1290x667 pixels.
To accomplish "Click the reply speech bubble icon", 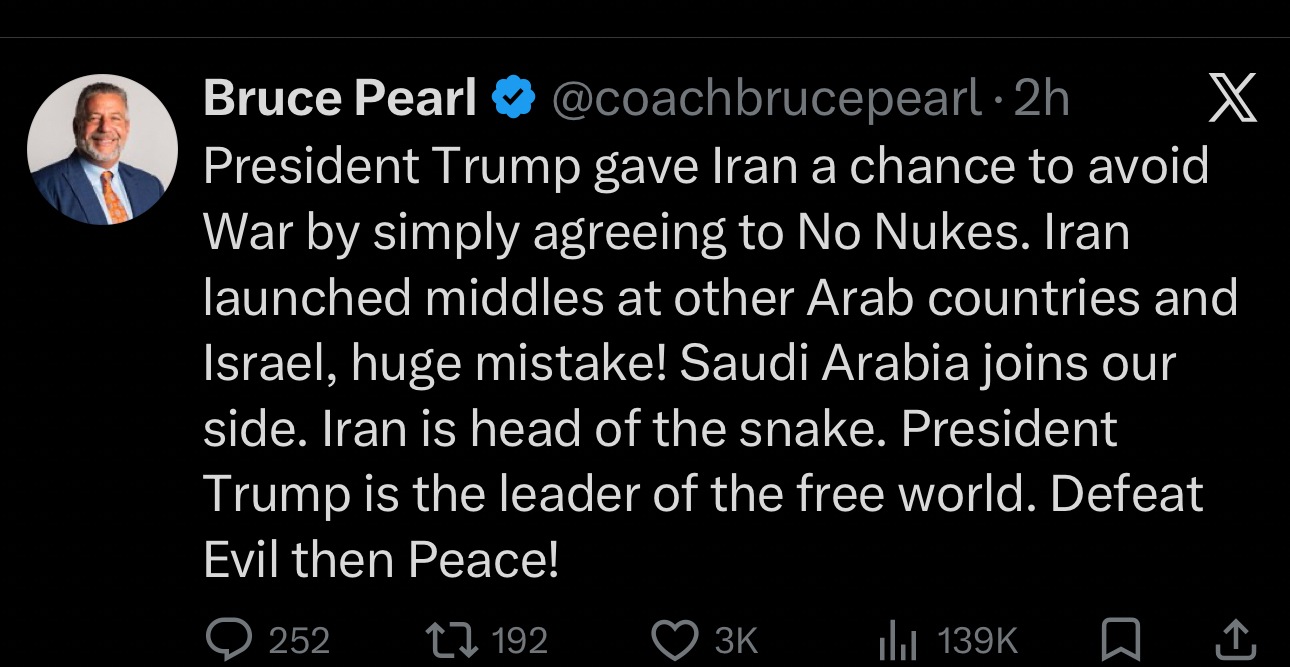I will click(227, 639).
